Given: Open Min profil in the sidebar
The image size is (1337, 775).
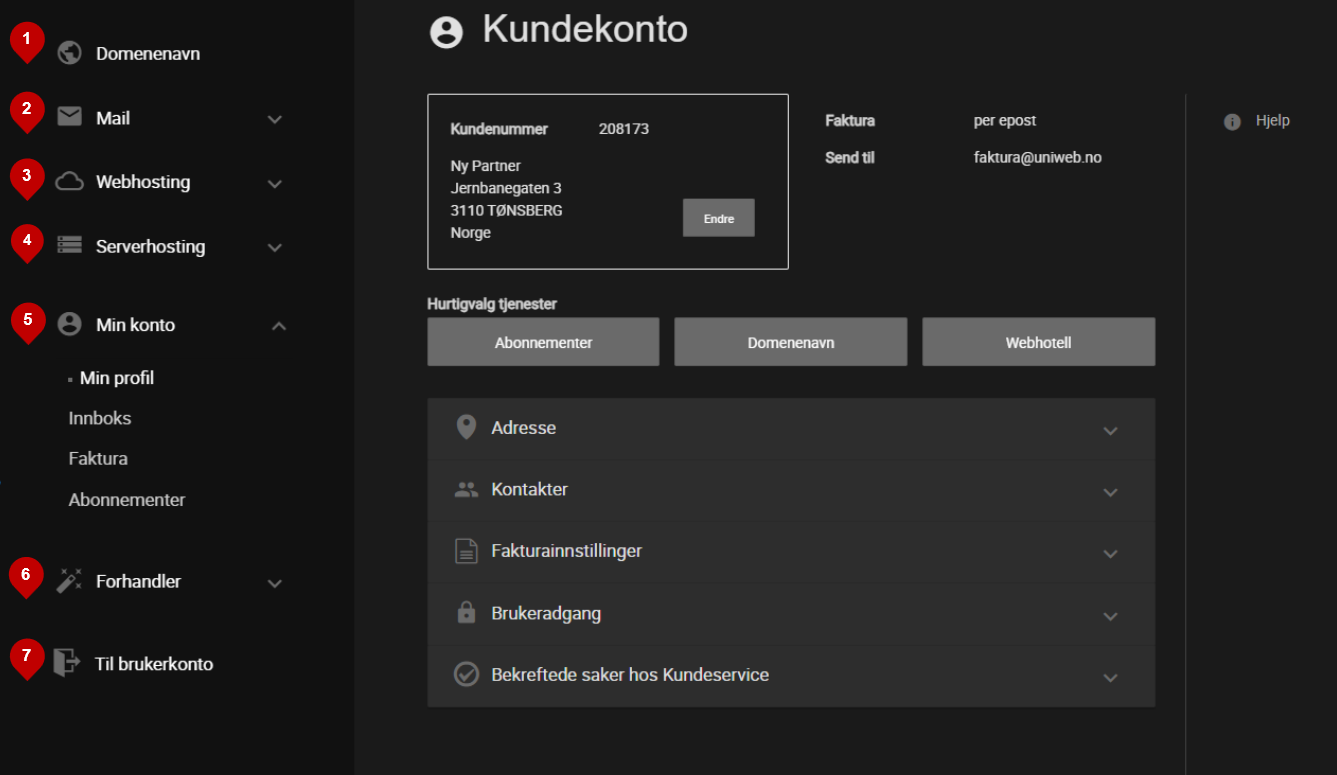Looking at the screenshot, I should tap(117, 378).
